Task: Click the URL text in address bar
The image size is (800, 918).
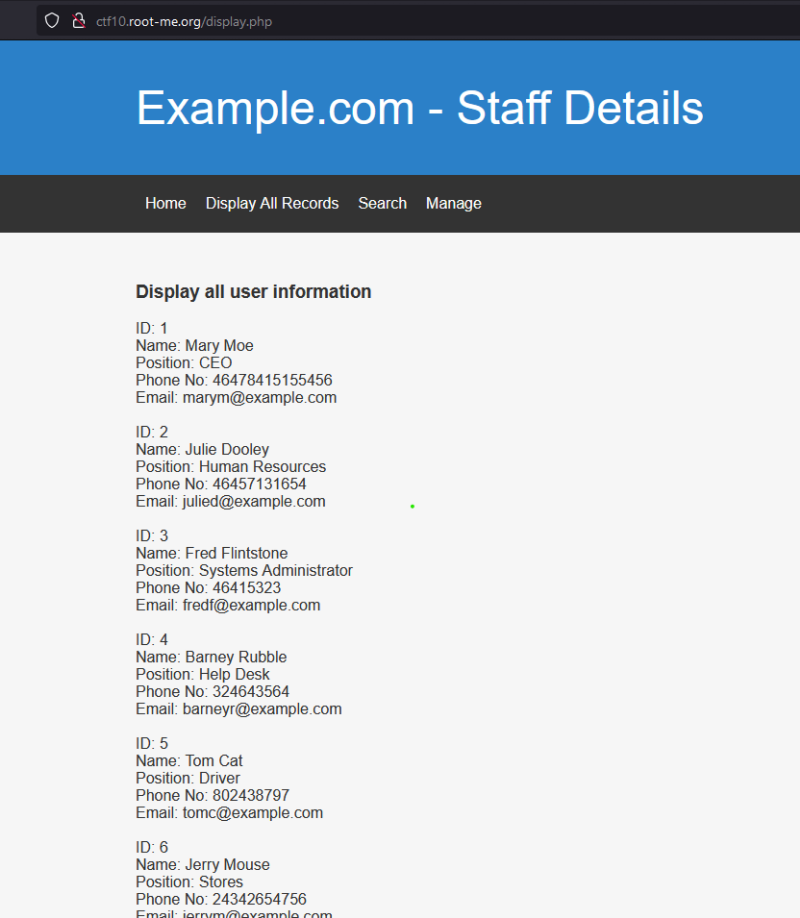Action: (183, 21)
